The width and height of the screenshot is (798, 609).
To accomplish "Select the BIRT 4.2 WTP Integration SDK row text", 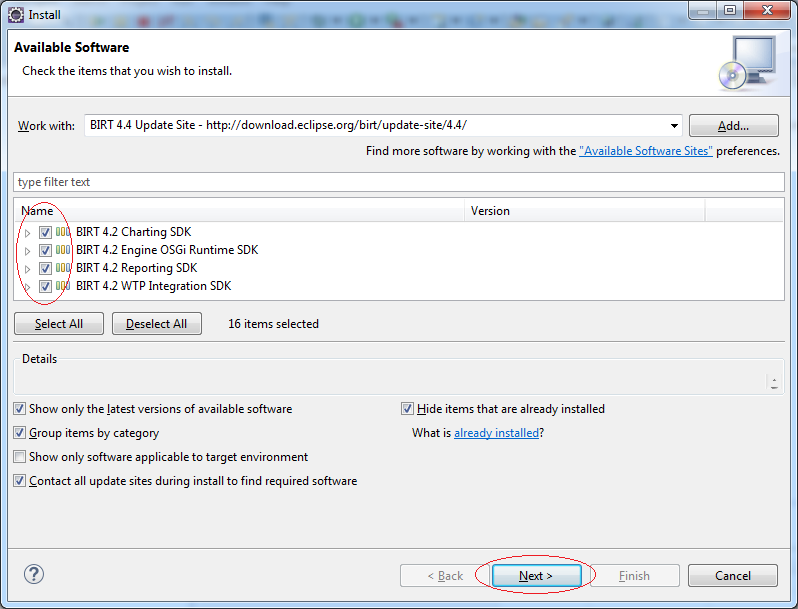I will click(x=154, y=286).
